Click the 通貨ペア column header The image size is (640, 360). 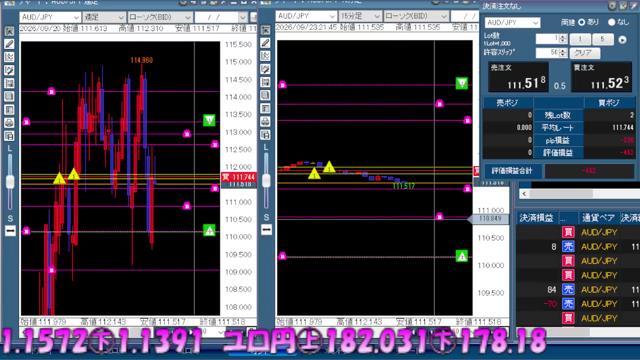(x=598, y=218)
